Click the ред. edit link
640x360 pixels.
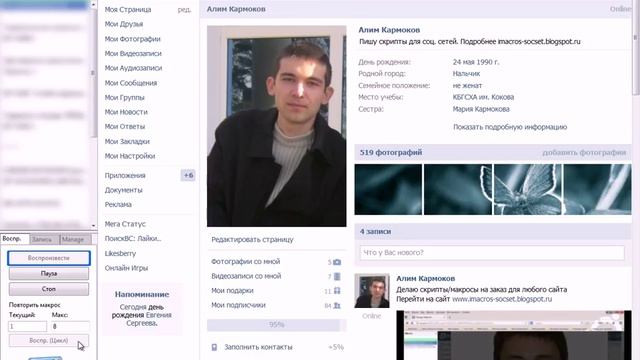(x=184, y=9)
